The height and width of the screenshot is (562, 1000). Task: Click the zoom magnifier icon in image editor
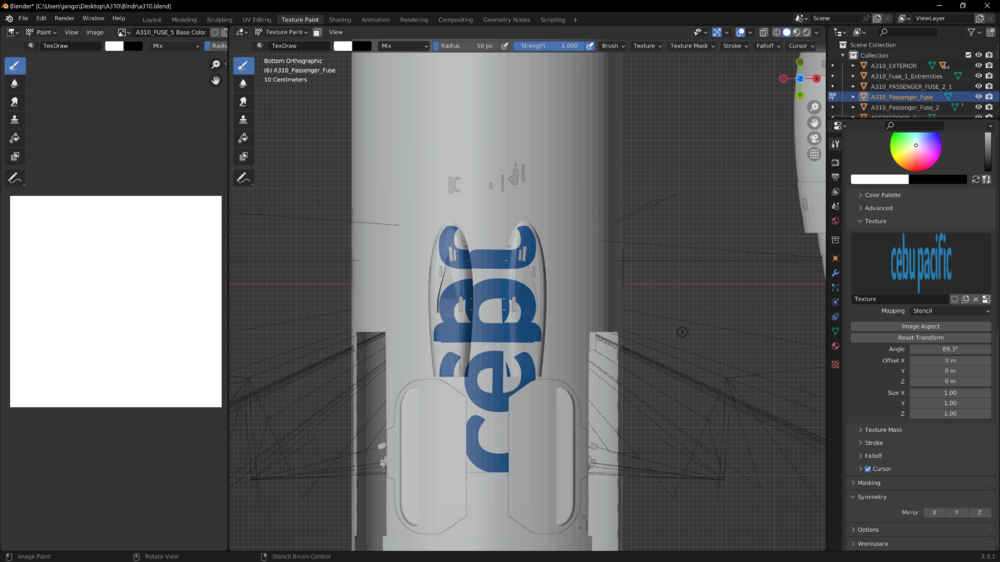point(215,65)
